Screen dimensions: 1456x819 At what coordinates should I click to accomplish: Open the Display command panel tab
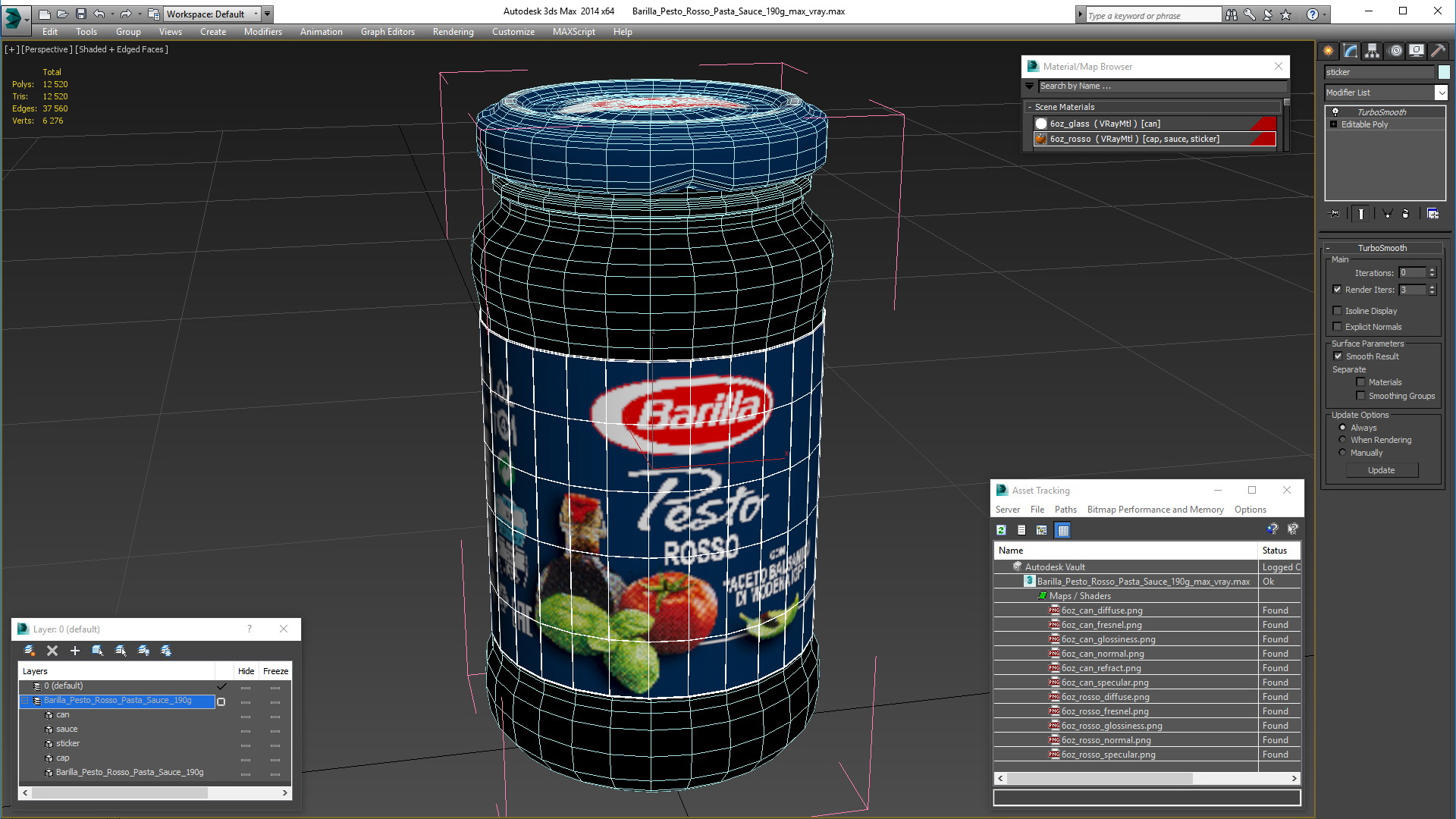1417,51
